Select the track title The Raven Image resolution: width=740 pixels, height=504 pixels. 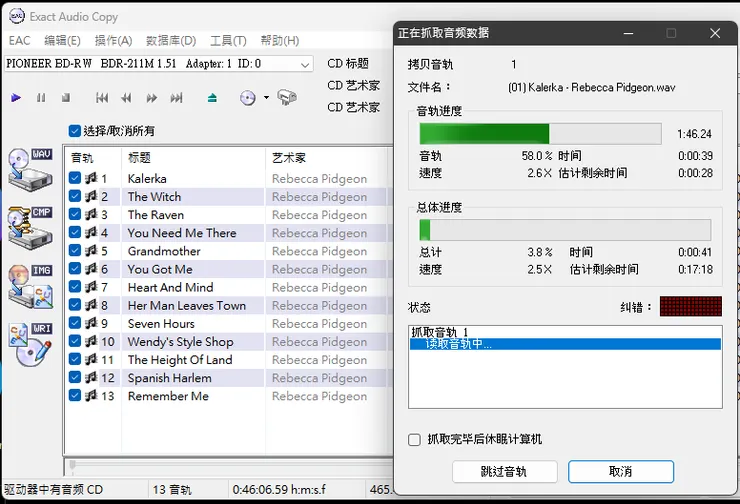(156, 215)
